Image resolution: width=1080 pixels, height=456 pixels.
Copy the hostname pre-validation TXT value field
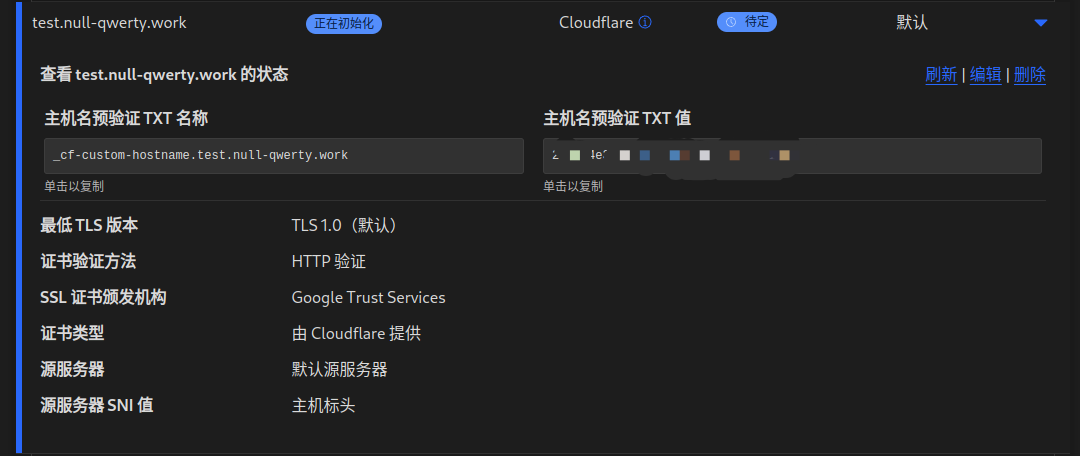point(792,156)
